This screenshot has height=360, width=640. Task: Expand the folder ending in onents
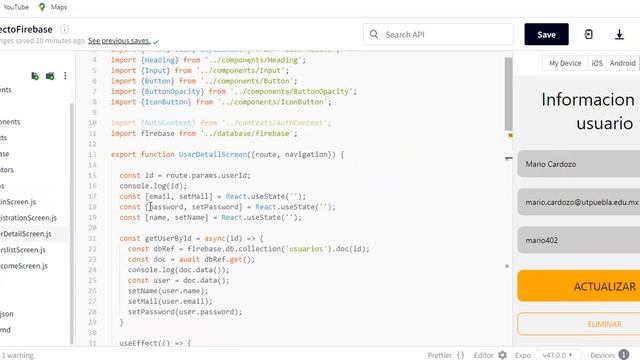coord(10,122)
